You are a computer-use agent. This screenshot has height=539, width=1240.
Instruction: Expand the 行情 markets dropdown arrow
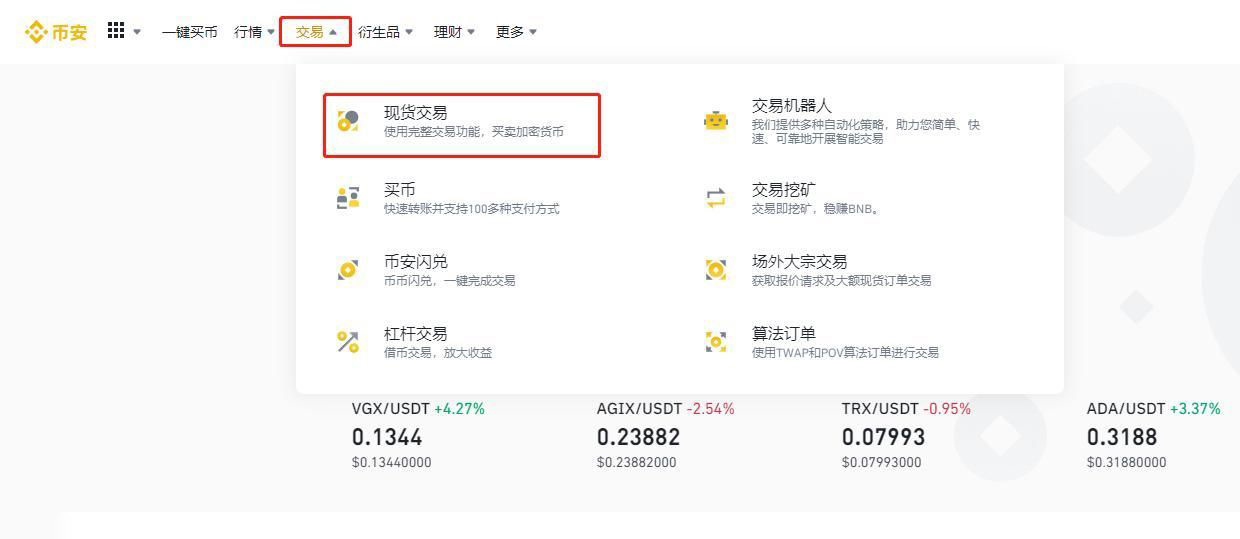click(271, 32)
